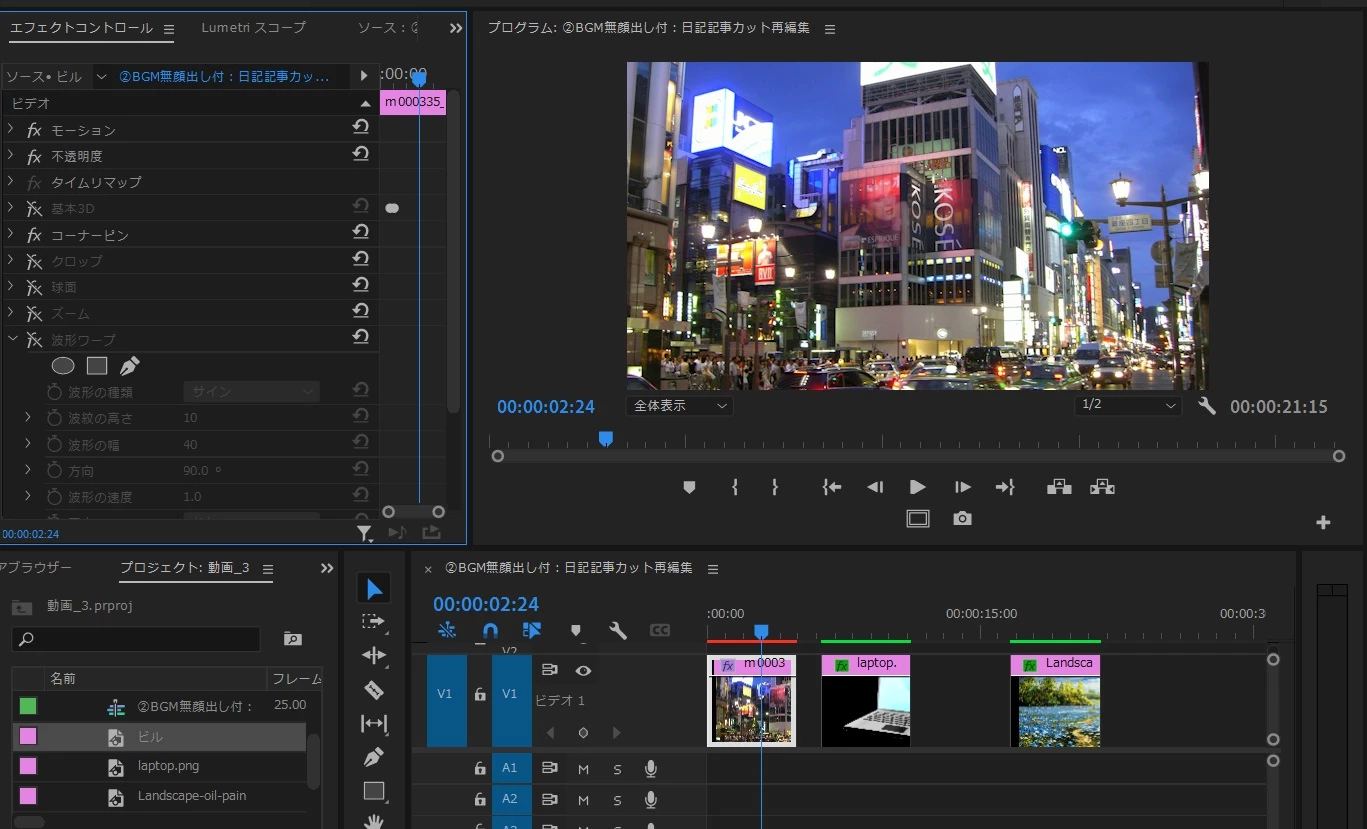The height and width of the screenshot is (829, 1367).
Task: Mute audio track A1
Action: [583, 769]
